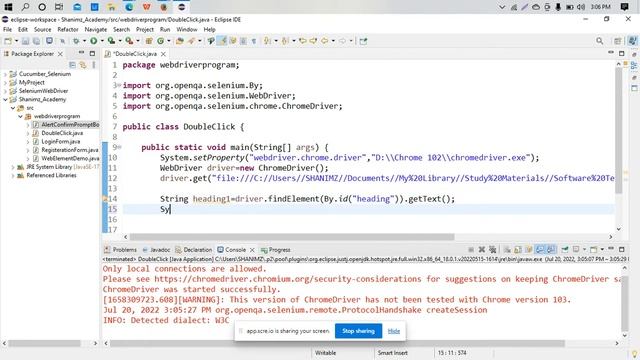Screen dimensions: 640x360
Task: Click the New file toolbar icon
Action: pyautogui.click(x=7, y=41)
